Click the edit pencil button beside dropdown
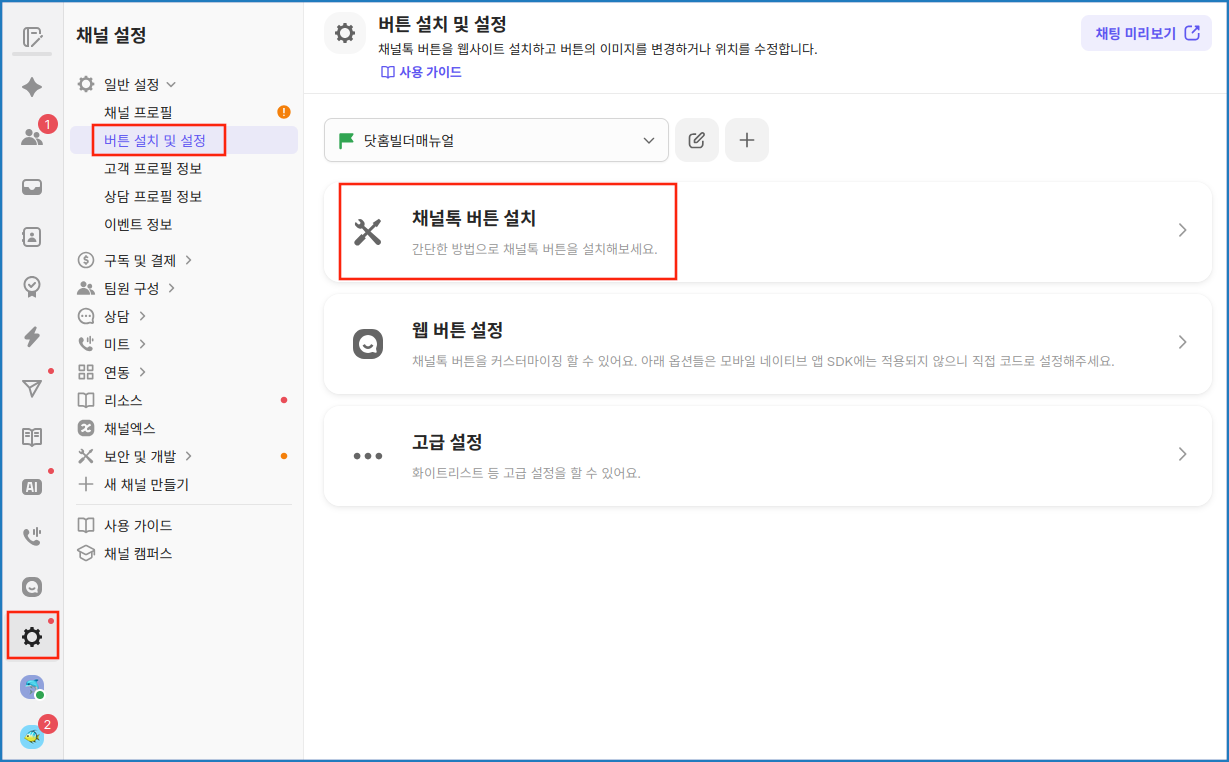This screenshot has height=762, width=1229. 697,140
